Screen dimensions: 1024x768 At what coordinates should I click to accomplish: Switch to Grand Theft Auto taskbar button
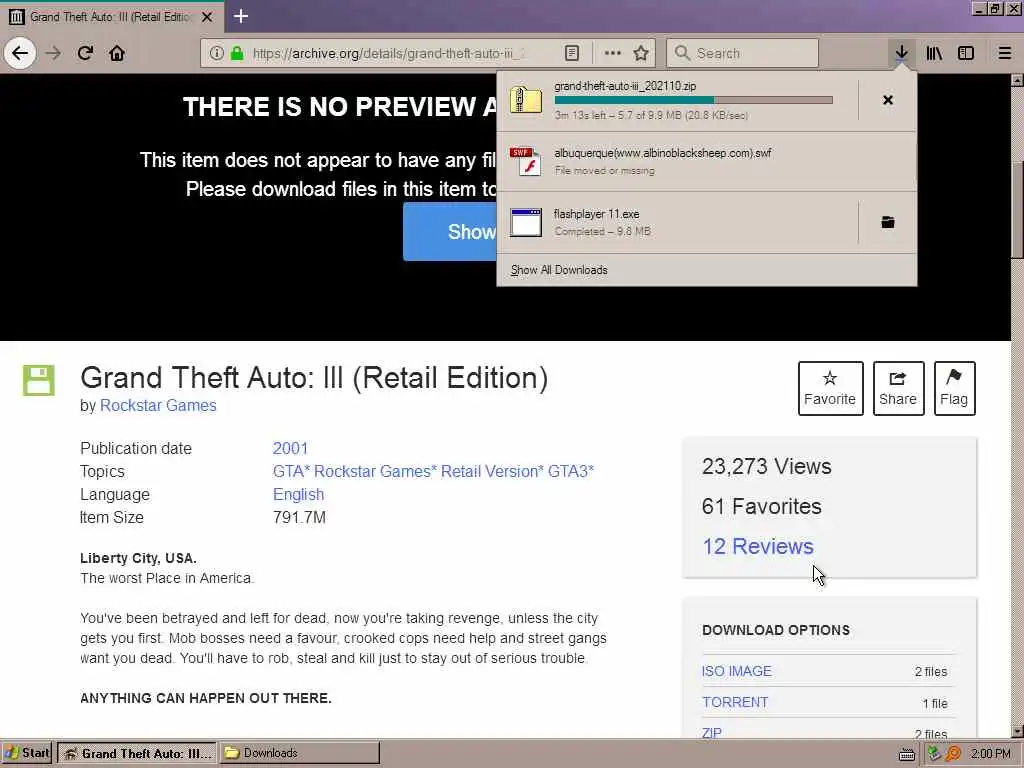click(137, 753)
